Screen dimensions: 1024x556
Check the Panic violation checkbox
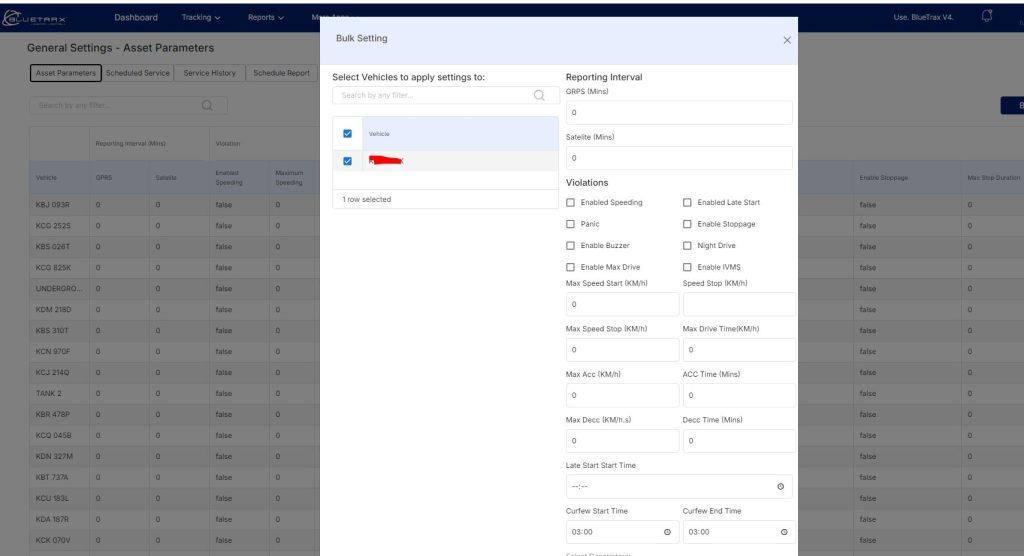571,224
